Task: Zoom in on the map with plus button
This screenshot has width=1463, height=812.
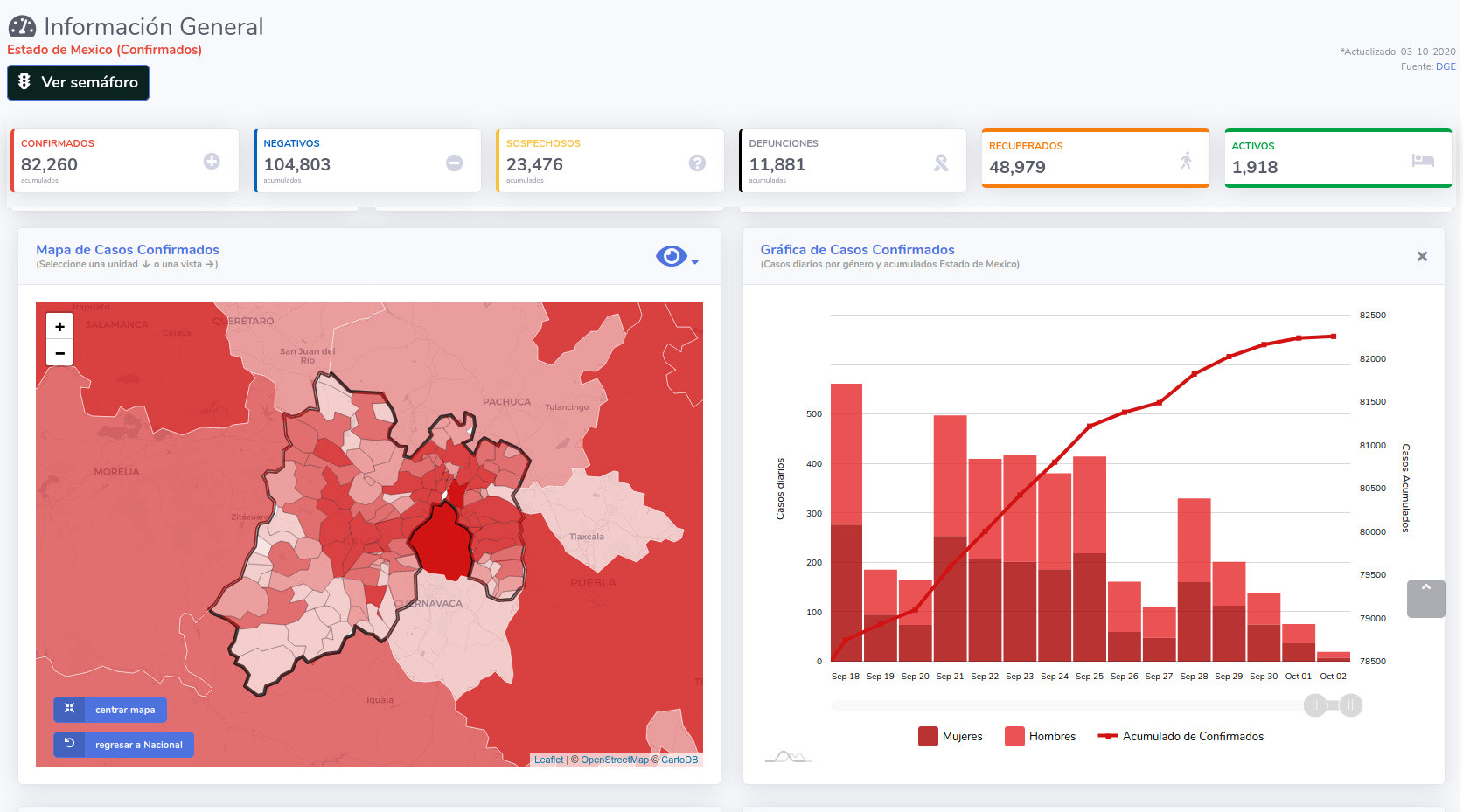Action: tap(59, 326)
